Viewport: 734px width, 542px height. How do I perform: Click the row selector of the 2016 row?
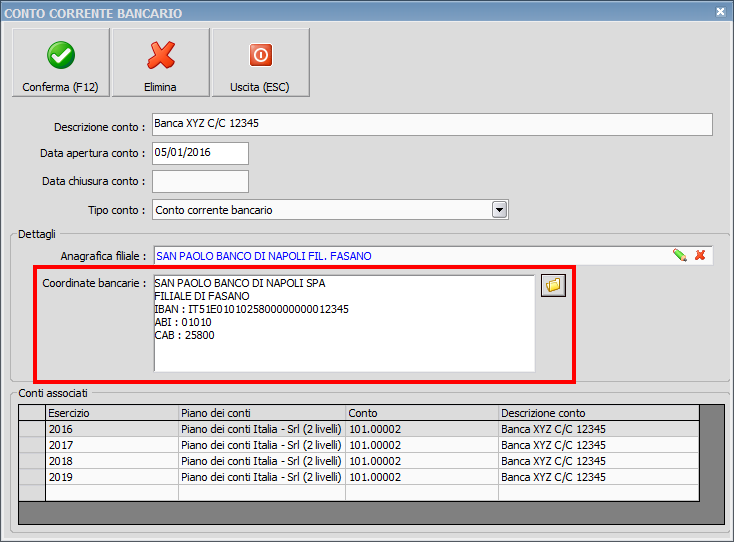(32, 429)
